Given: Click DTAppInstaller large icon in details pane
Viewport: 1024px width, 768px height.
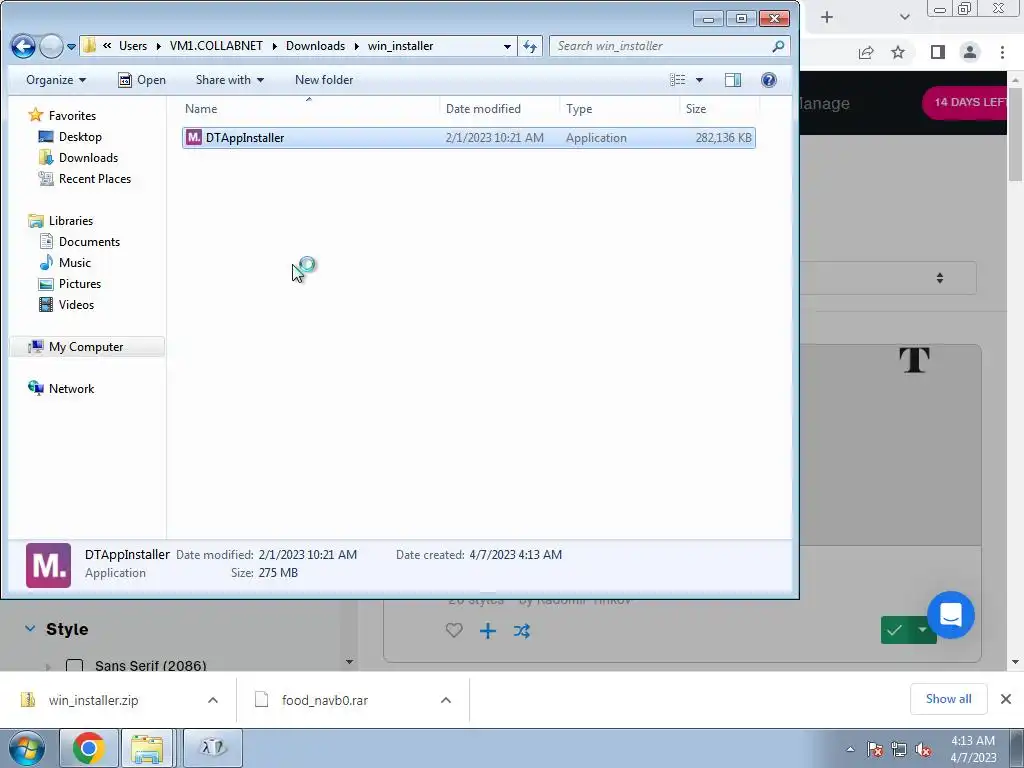Looking at the screenshot, I should 48,565.
